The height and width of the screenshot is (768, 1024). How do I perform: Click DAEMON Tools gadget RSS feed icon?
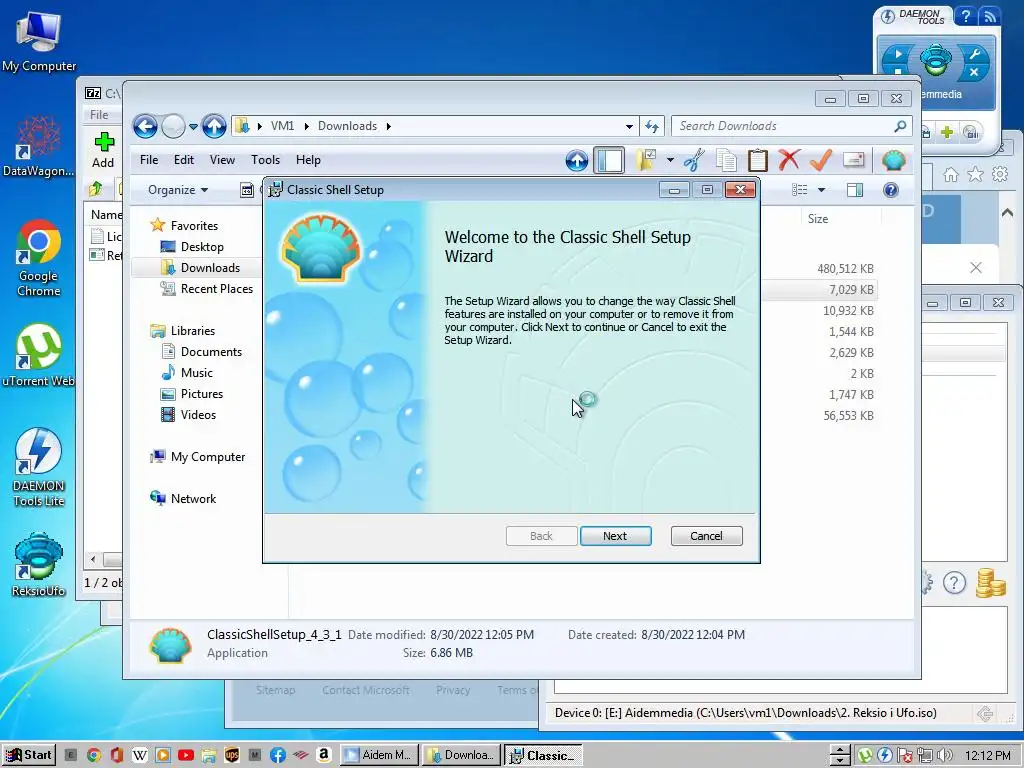pyautogui.click(x=990, y=16)
